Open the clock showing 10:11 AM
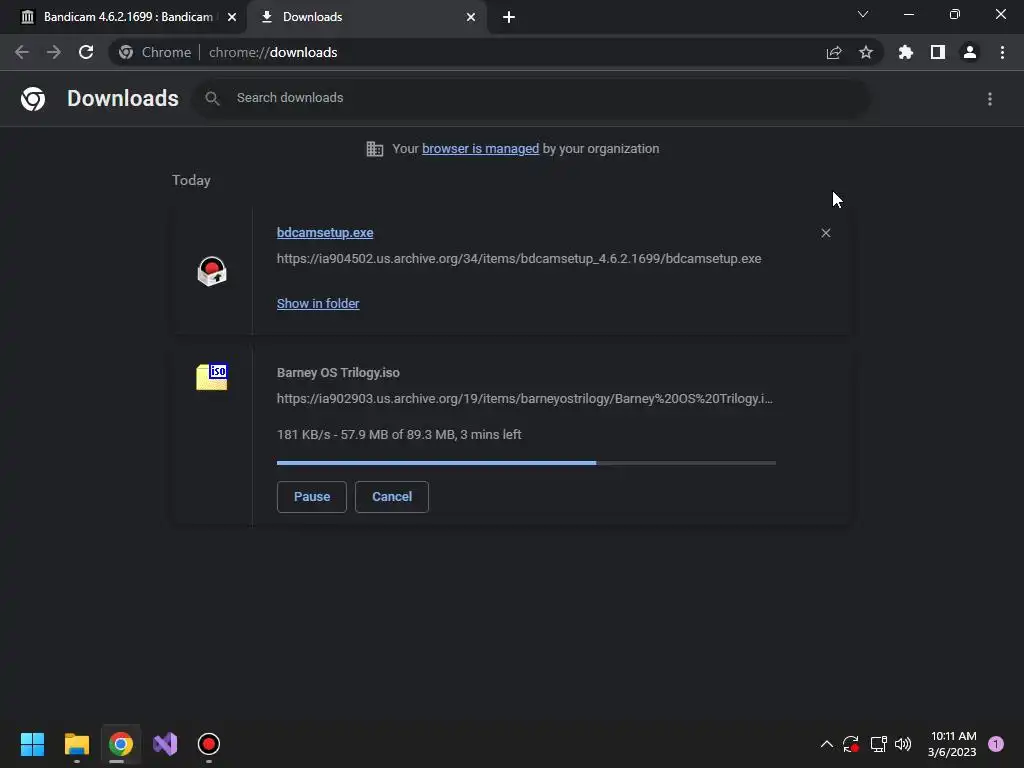Image resolution: width=1024 pixels, height=768 pixels. coord(952,744)
